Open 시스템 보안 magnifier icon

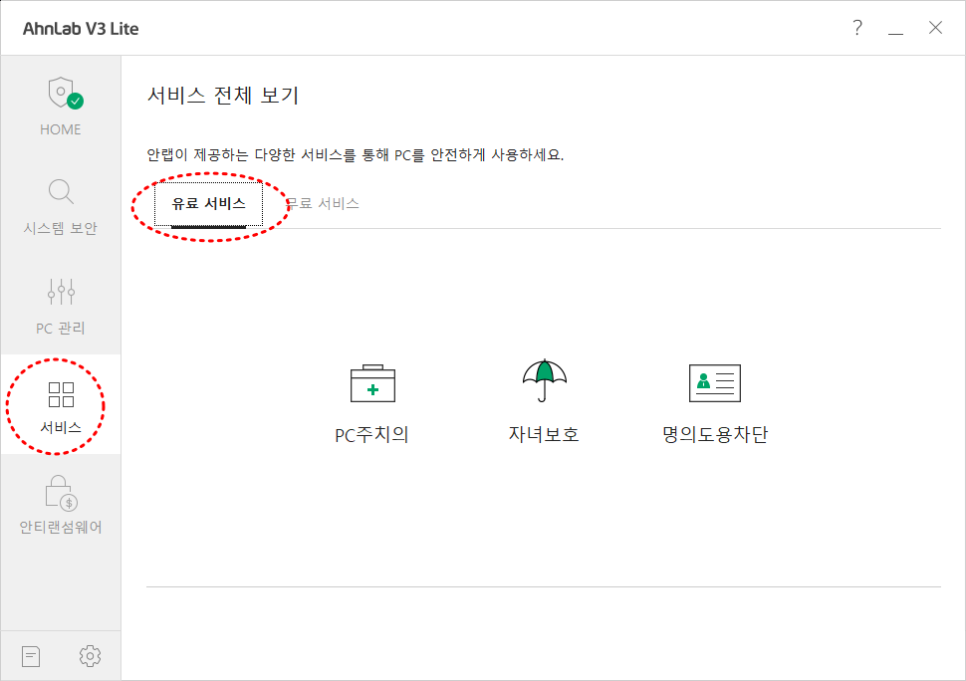tap(61, 192)
